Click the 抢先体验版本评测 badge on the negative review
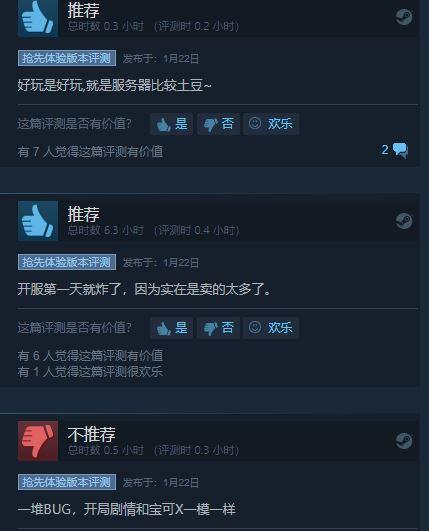The image size is (429, 531). click(67, 482)
